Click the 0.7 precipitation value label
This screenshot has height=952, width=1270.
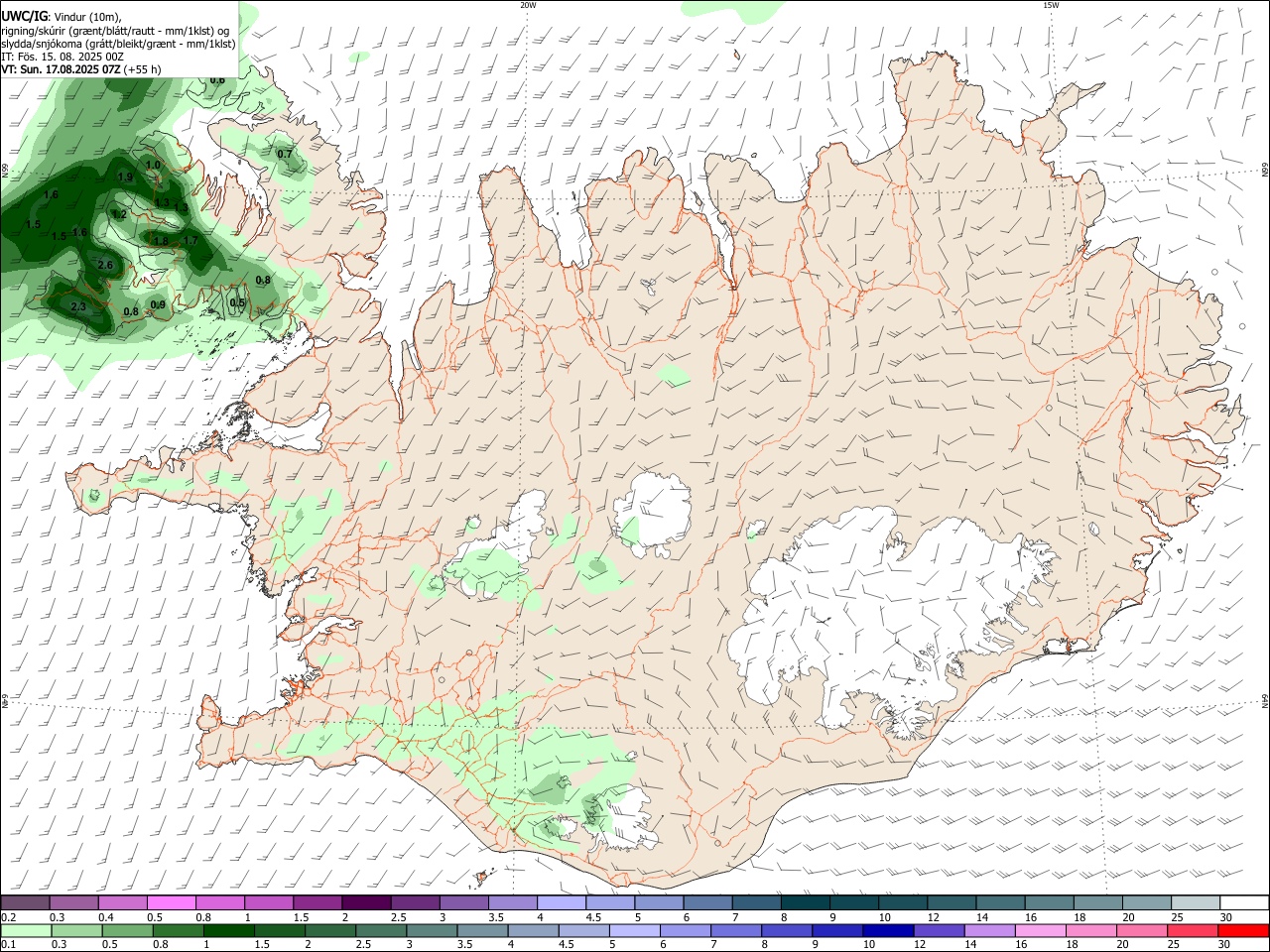click(x=285, y=154)
